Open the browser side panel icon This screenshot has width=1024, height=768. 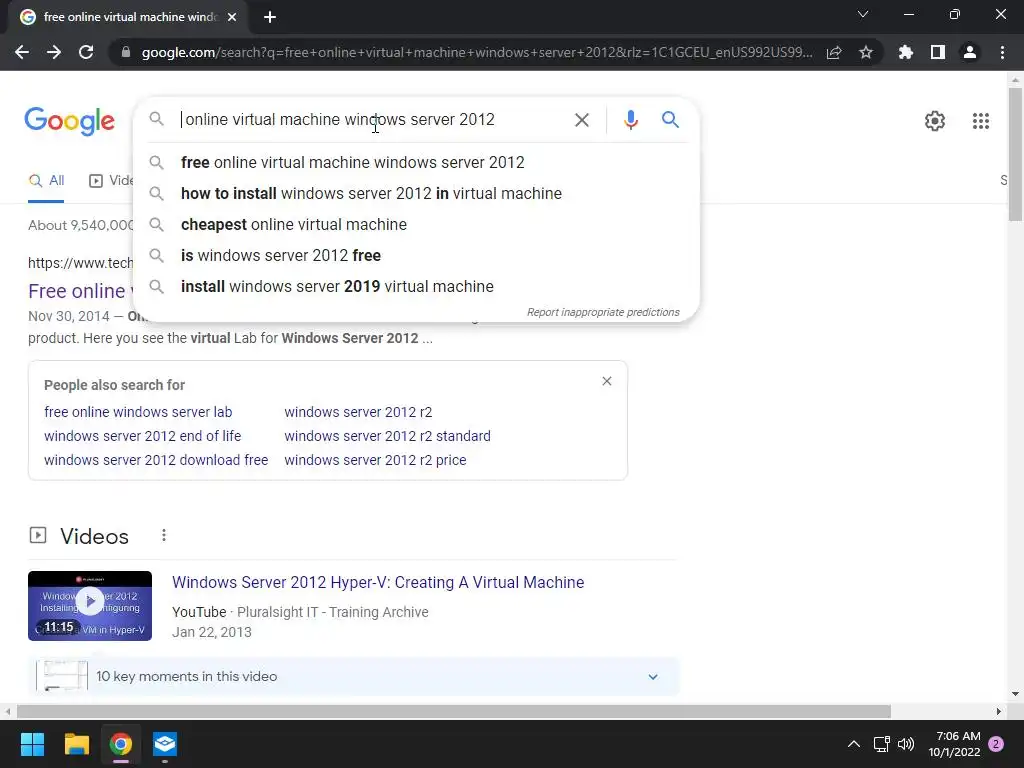[x=938, y=52]
